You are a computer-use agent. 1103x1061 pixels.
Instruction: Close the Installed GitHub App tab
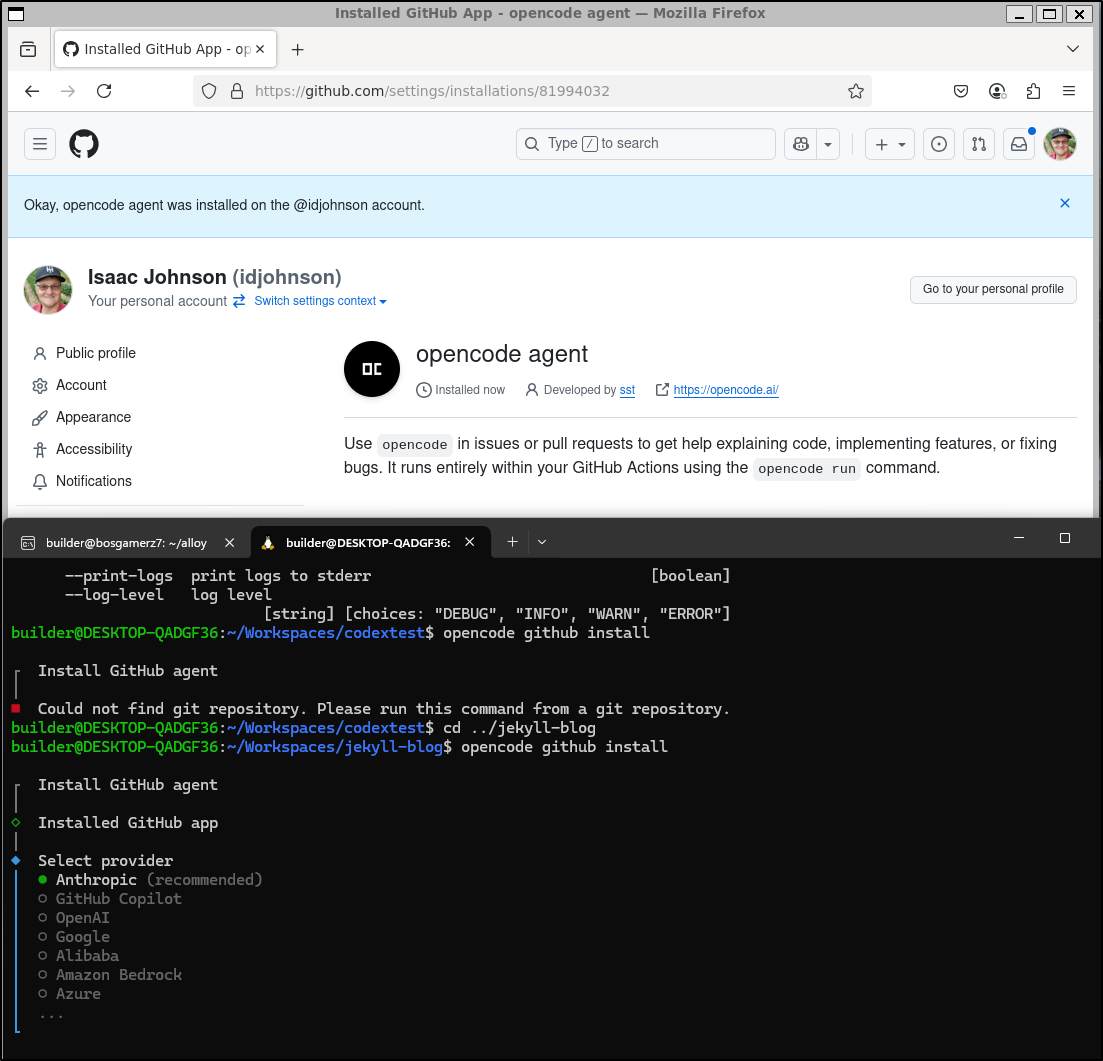[260, 49]
